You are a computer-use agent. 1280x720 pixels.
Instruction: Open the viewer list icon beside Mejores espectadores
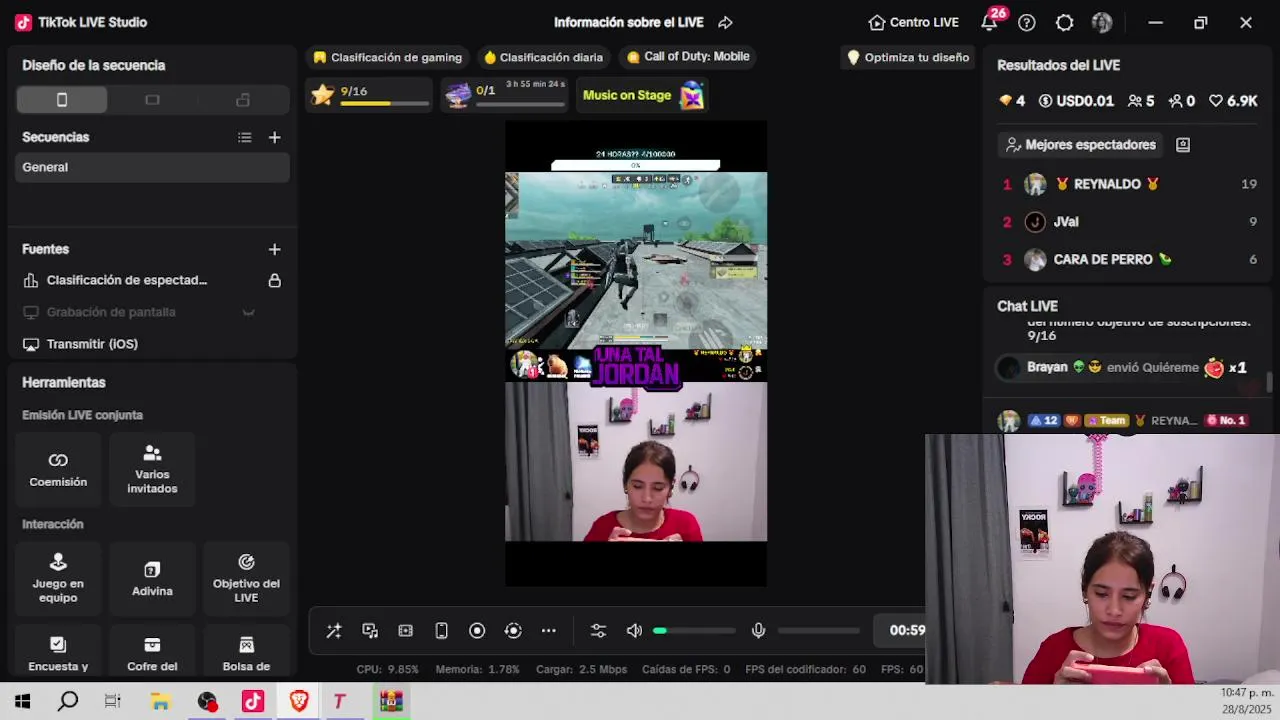point(1183,145)
